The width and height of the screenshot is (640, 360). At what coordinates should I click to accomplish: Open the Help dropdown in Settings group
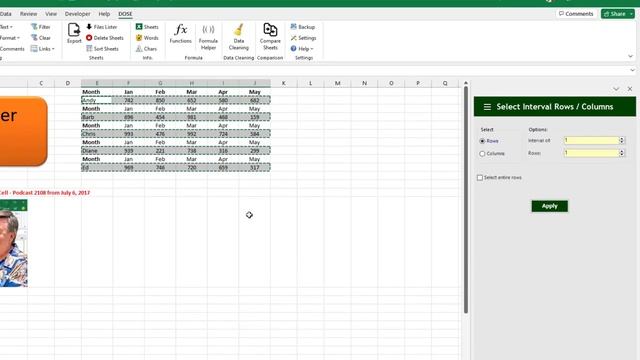[x=302, y=49]
